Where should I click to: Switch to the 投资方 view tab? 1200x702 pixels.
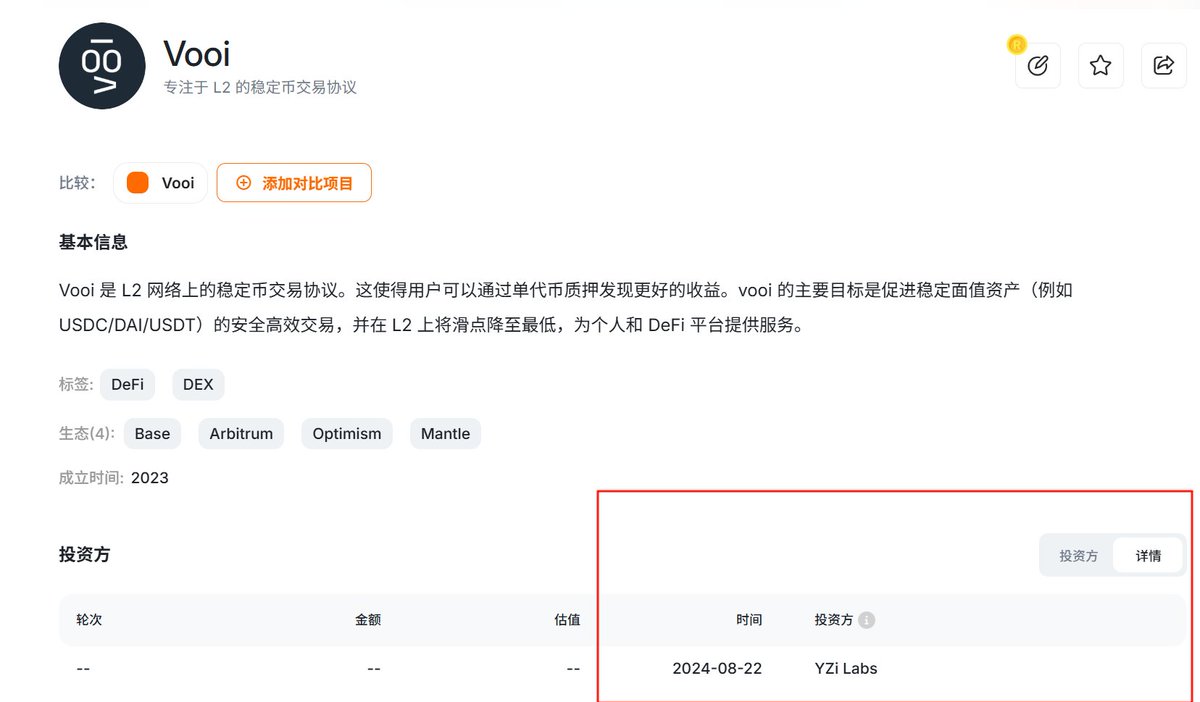1079,556
